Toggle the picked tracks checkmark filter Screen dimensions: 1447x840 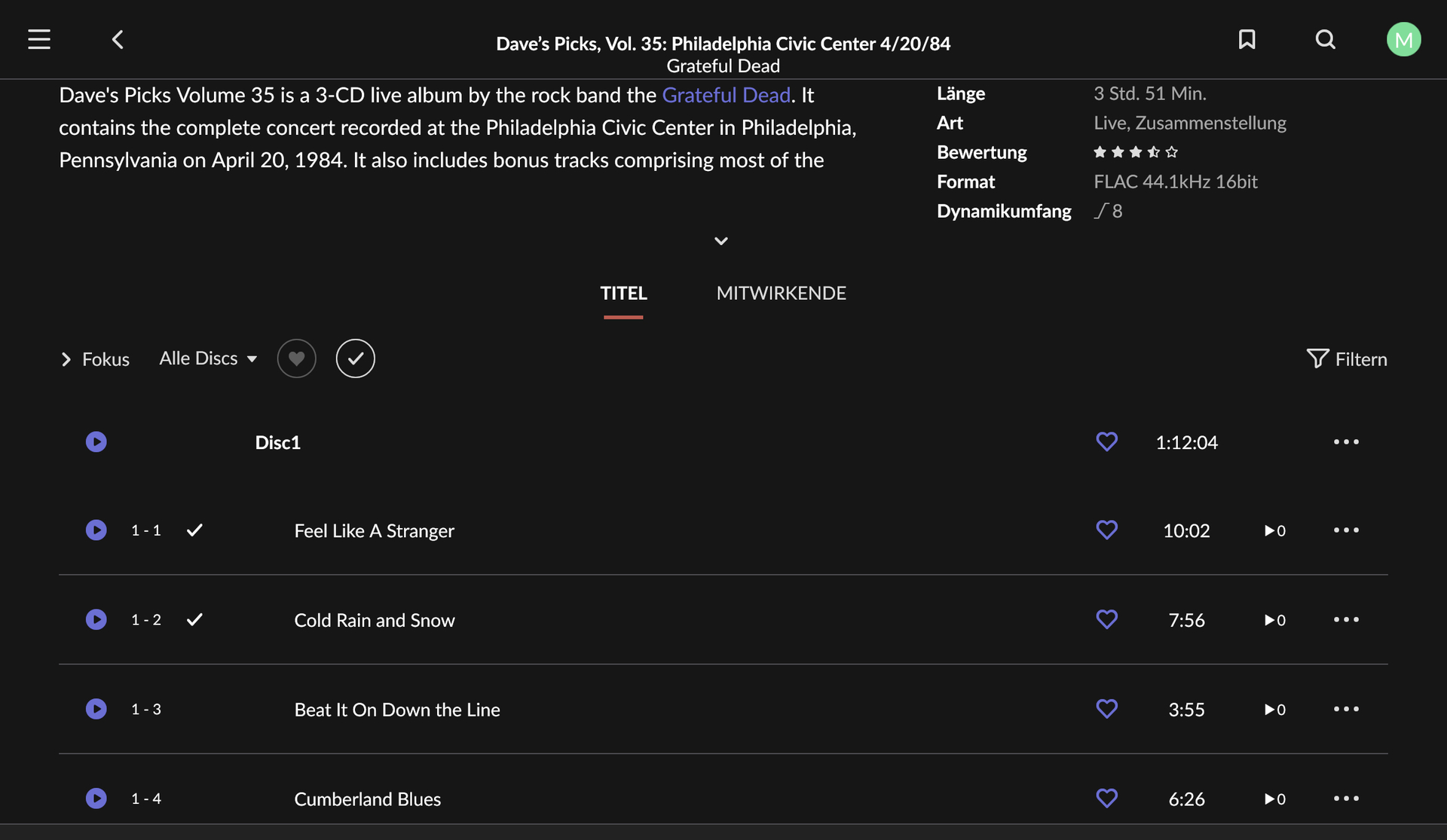[355, 359]
